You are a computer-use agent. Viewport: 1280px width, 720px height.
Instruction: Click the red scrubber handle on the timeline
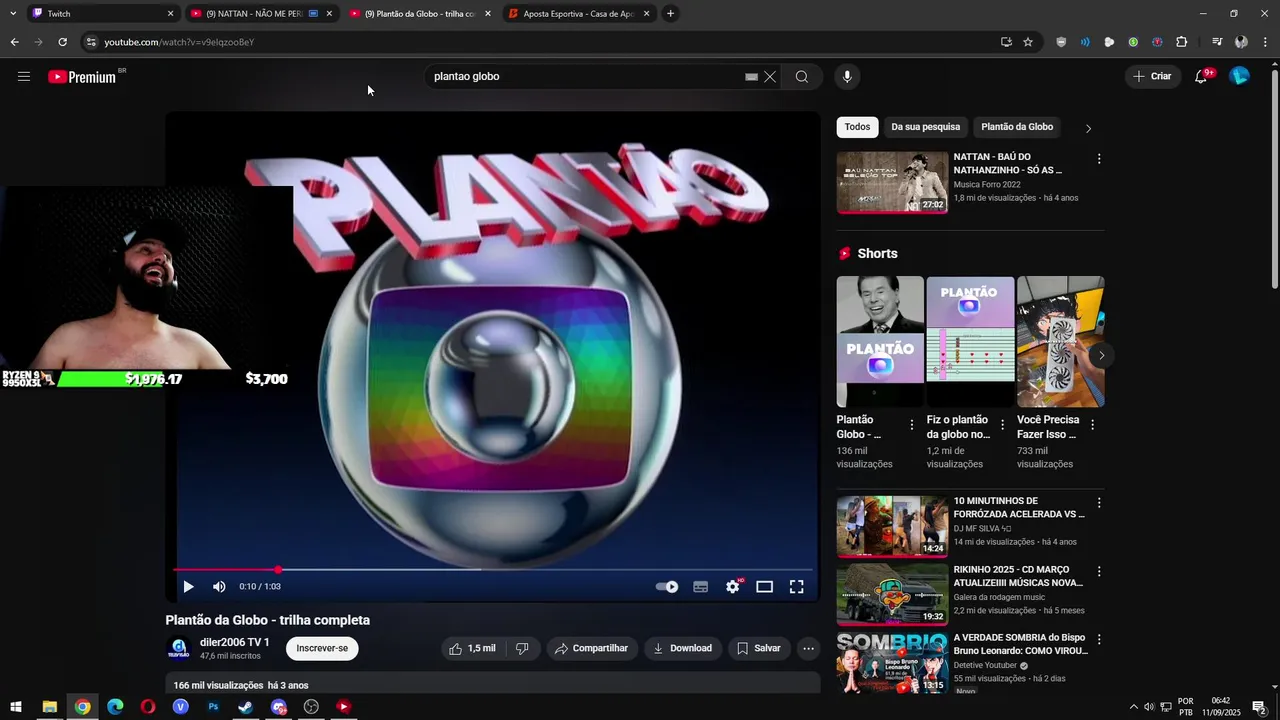pyautogui.click(x=278, y=570)
